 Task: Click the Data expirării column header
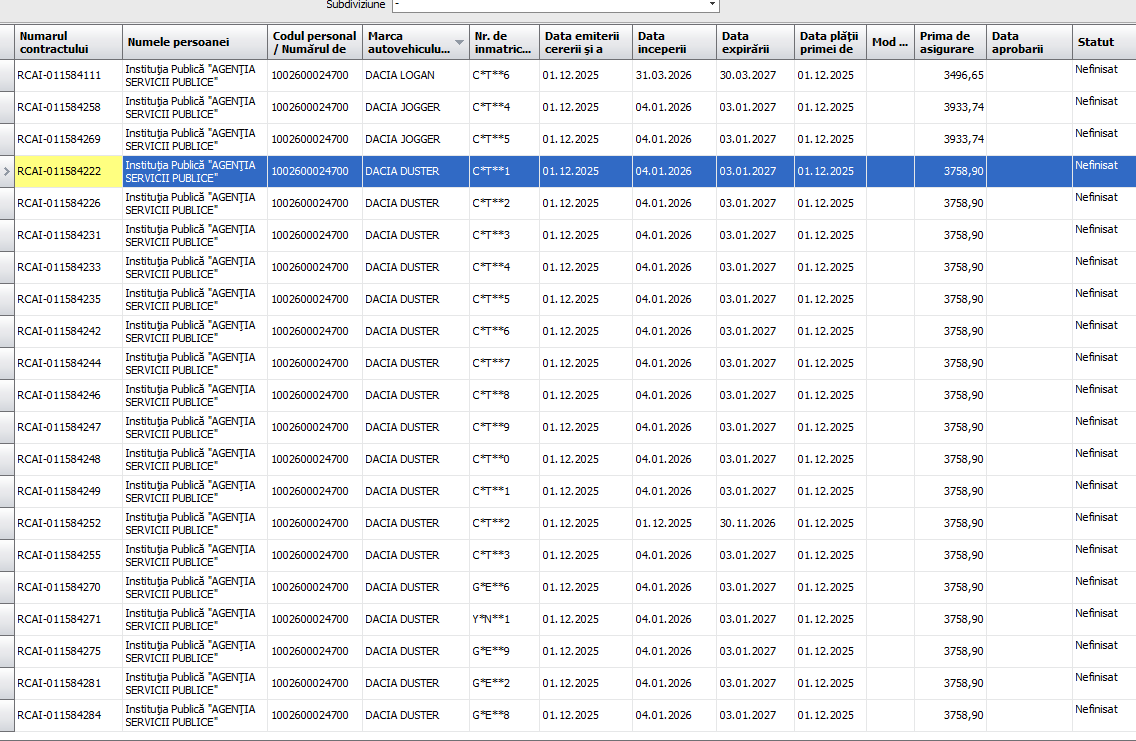pyautogui.click(x=755, y=42)
